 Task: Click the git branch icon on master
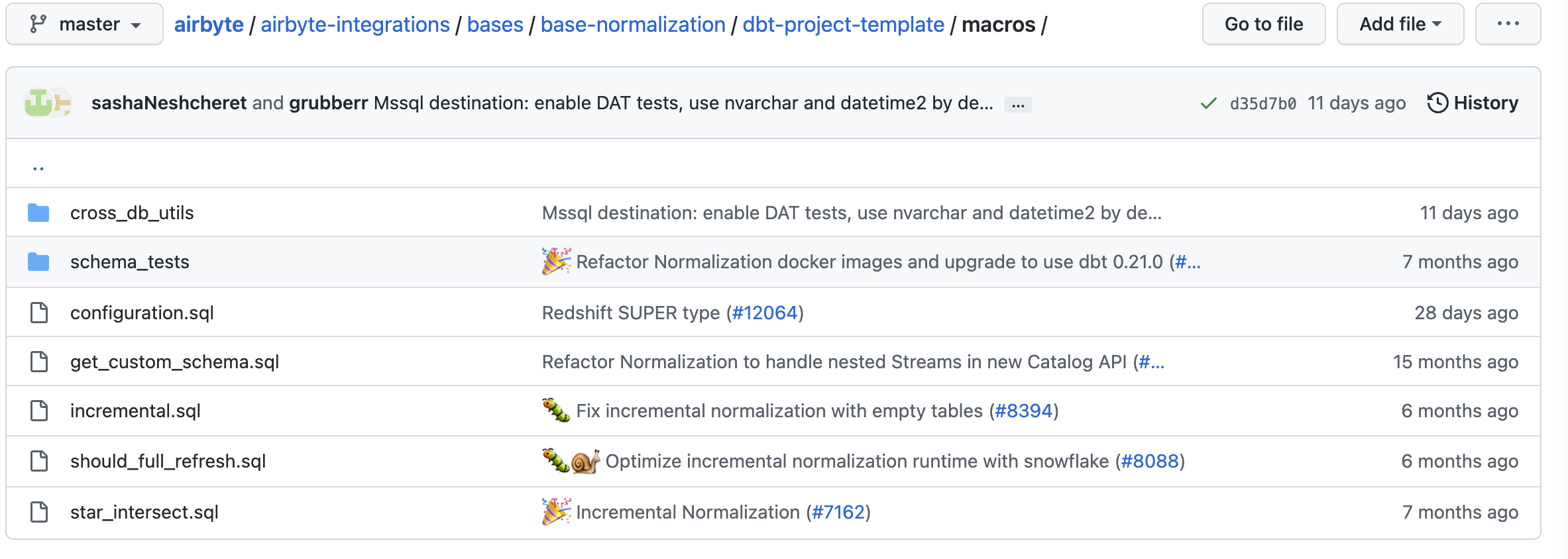(38, 24)
